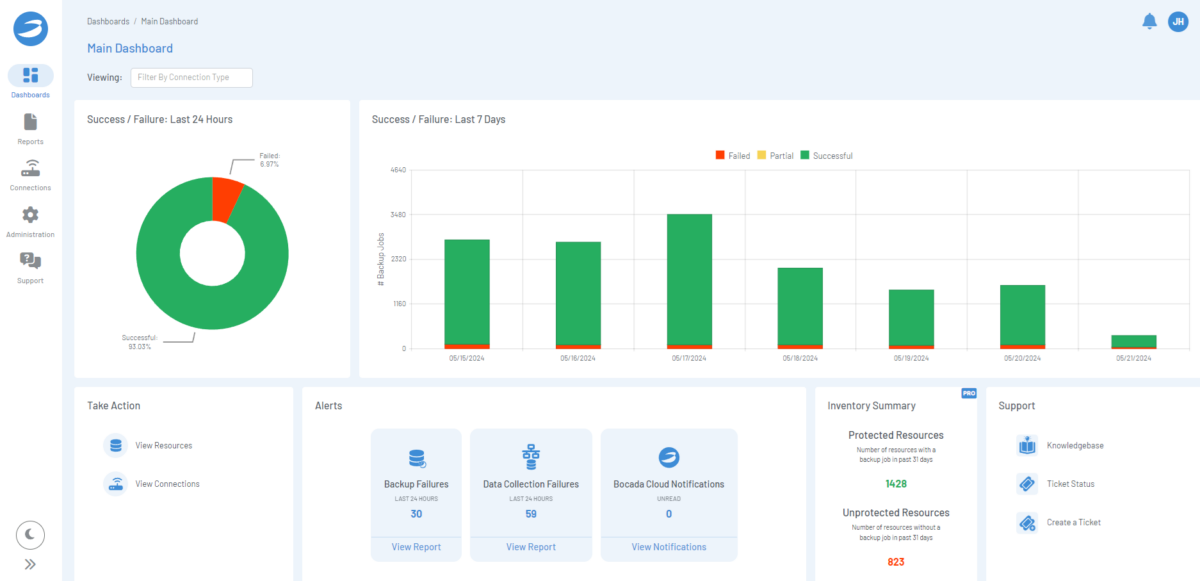Expand the sidebar with the chevron arrows
This screenshot has width=1200, height=581.
[x=30, y=566]
